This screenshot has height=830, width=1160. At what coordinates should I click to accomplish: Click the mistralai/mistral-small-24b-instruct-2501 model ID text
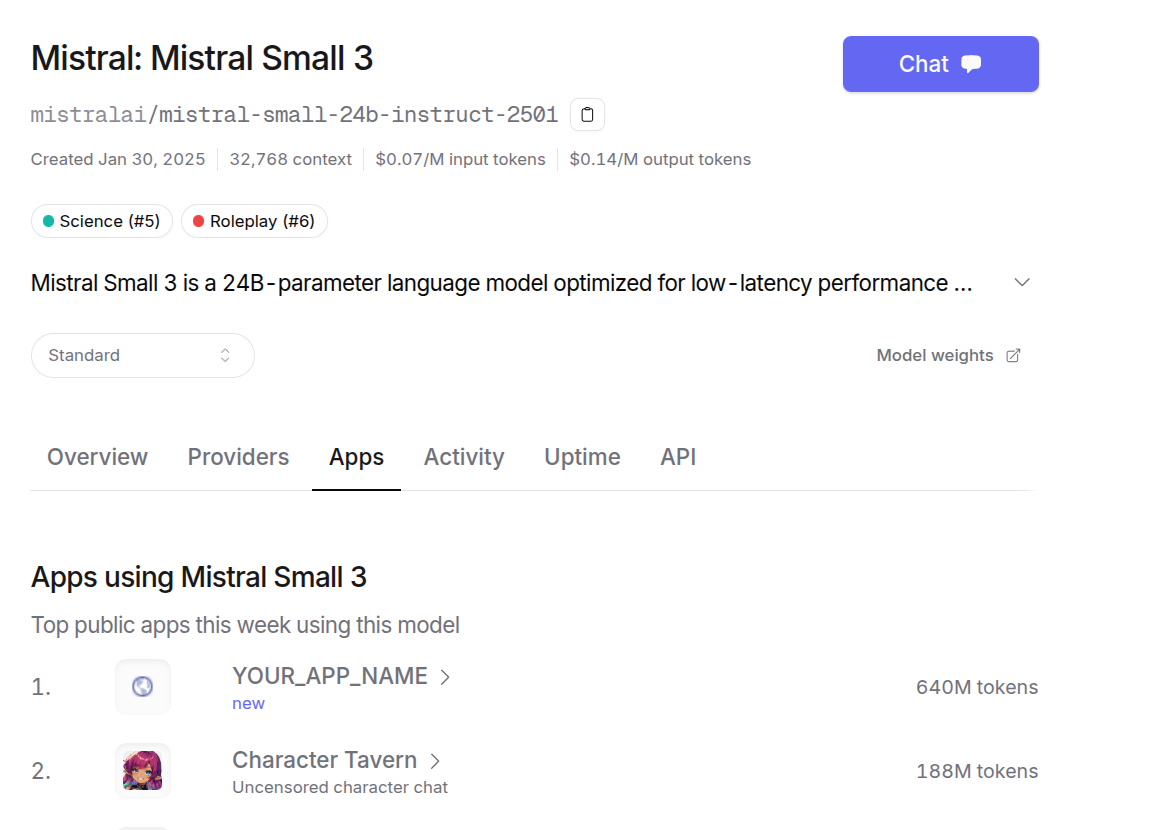[x=294, y=115]
